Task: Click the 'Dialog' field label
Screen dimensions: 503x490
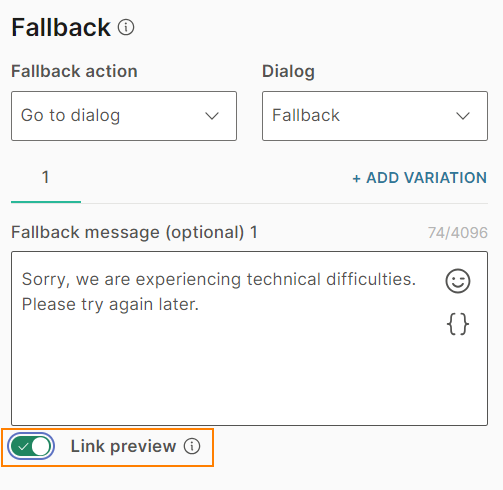Action: (x=288, y=72)
